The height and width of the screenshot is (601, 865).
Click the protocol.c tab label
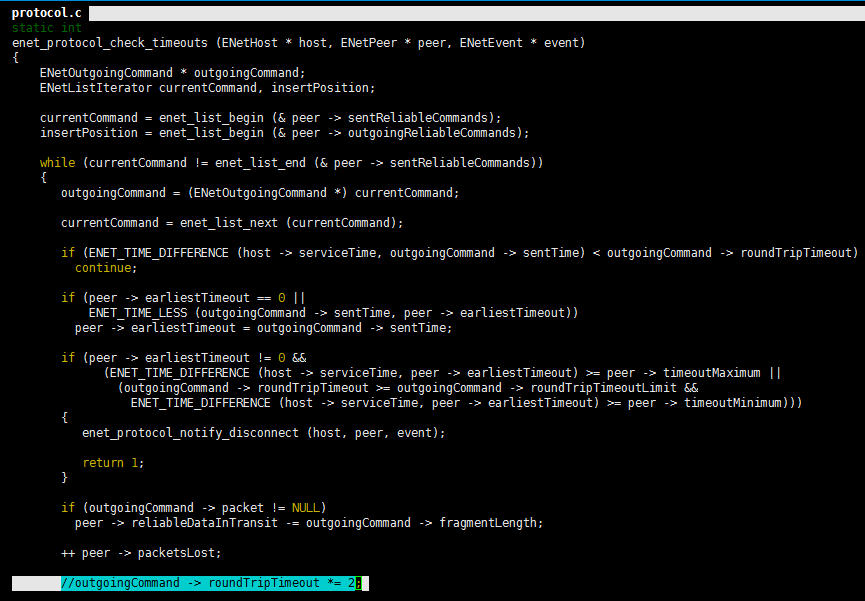point(46,13)
